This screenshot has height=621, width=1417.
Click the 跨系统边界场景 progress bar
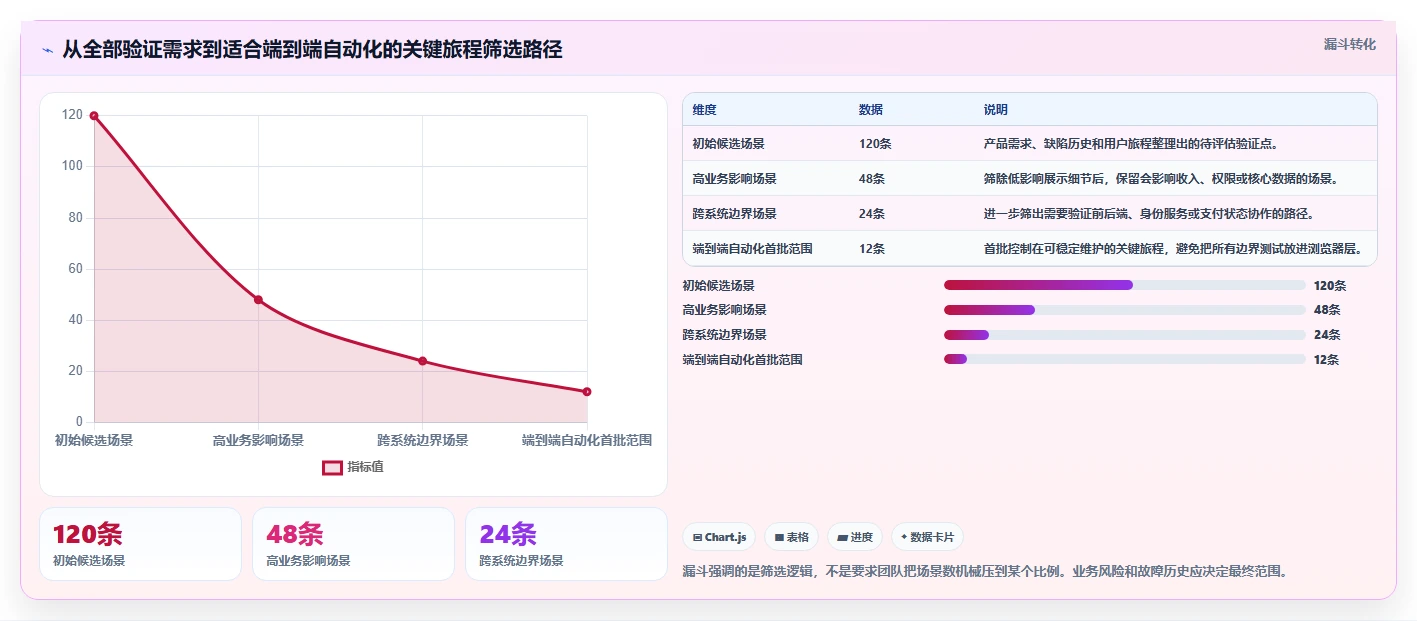pos(1125,335)
